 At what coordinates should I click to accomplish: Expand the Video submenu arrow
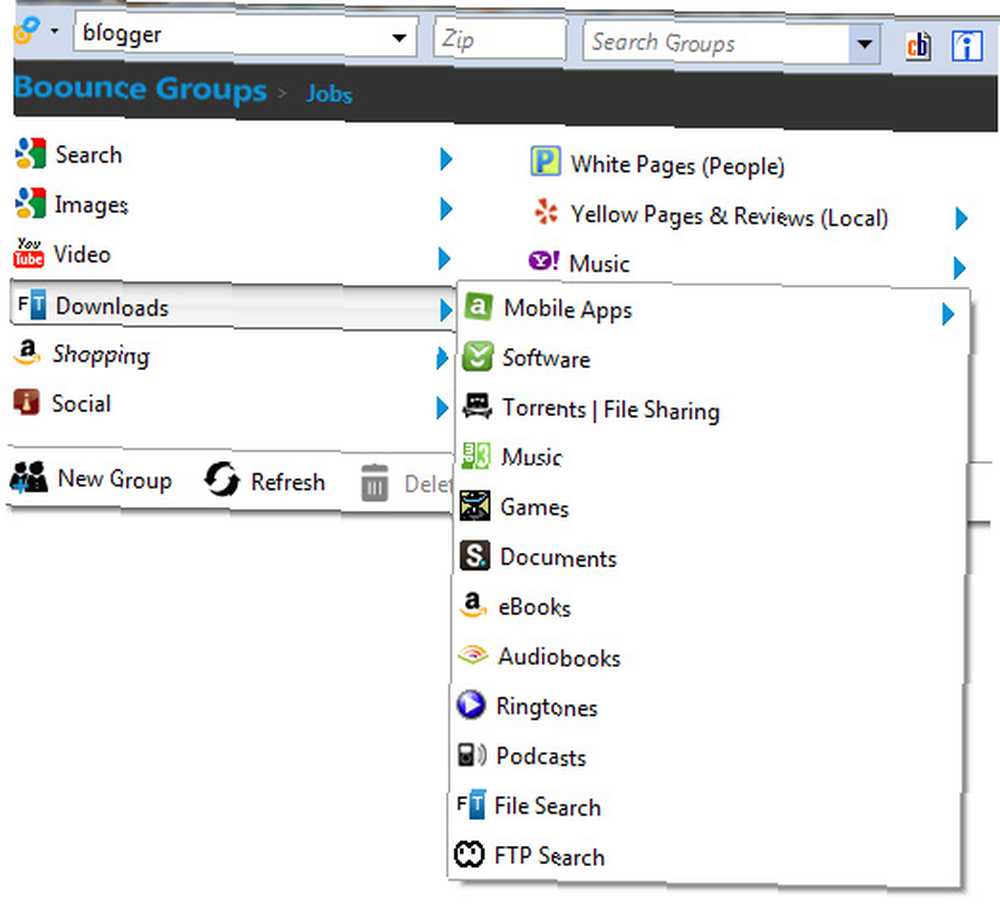[x=445, y=258]
